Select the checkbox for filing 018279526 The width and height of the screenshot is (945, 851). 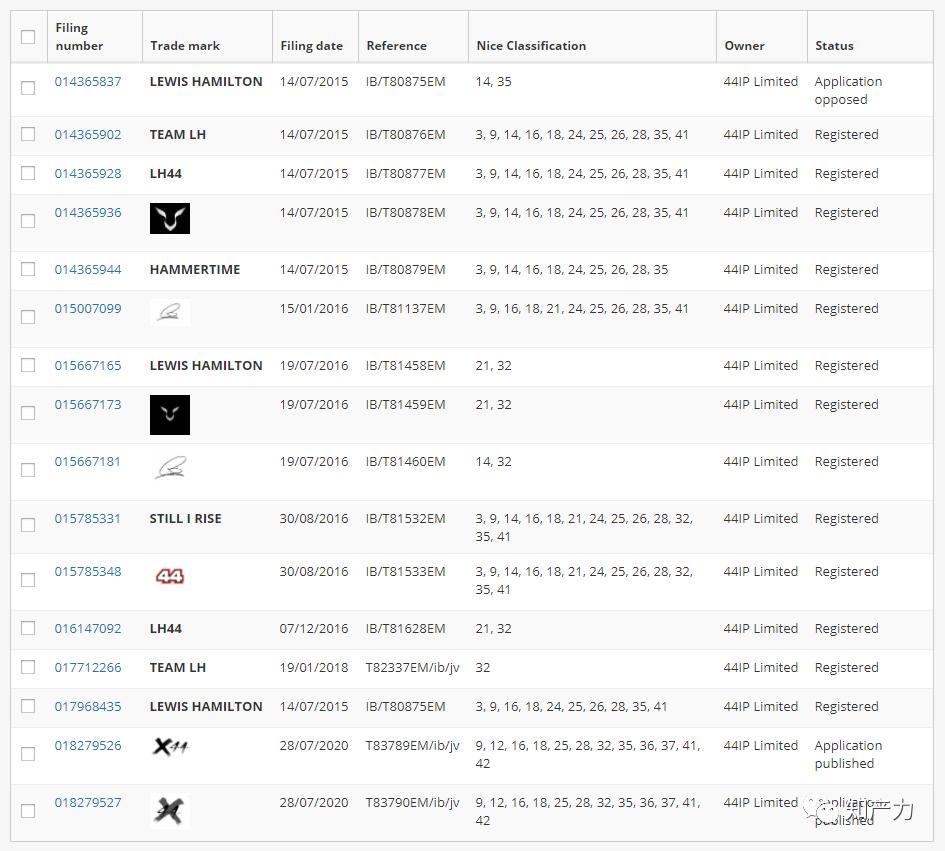[28, 754]
